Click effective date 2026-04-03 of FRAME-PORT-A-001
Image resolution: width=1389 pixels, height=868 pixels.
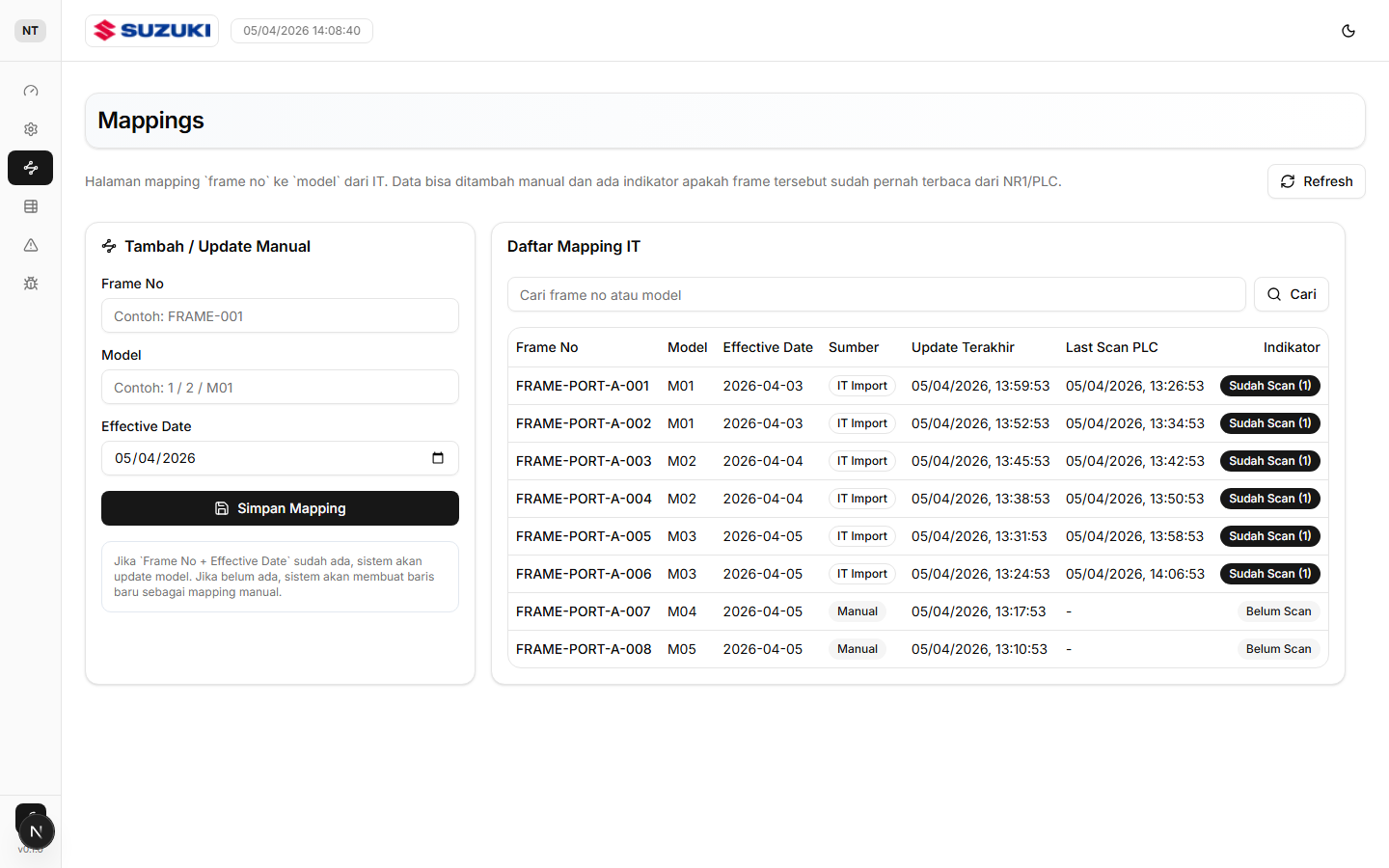pos(763,386)
